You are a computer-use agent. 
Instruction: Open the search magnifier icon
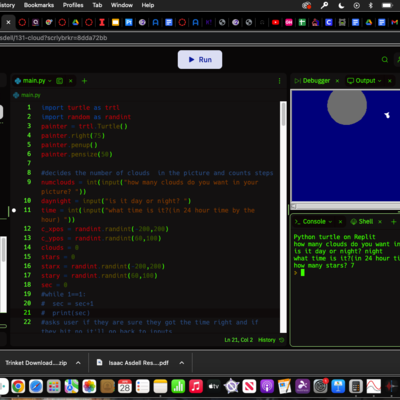[385, 59]
